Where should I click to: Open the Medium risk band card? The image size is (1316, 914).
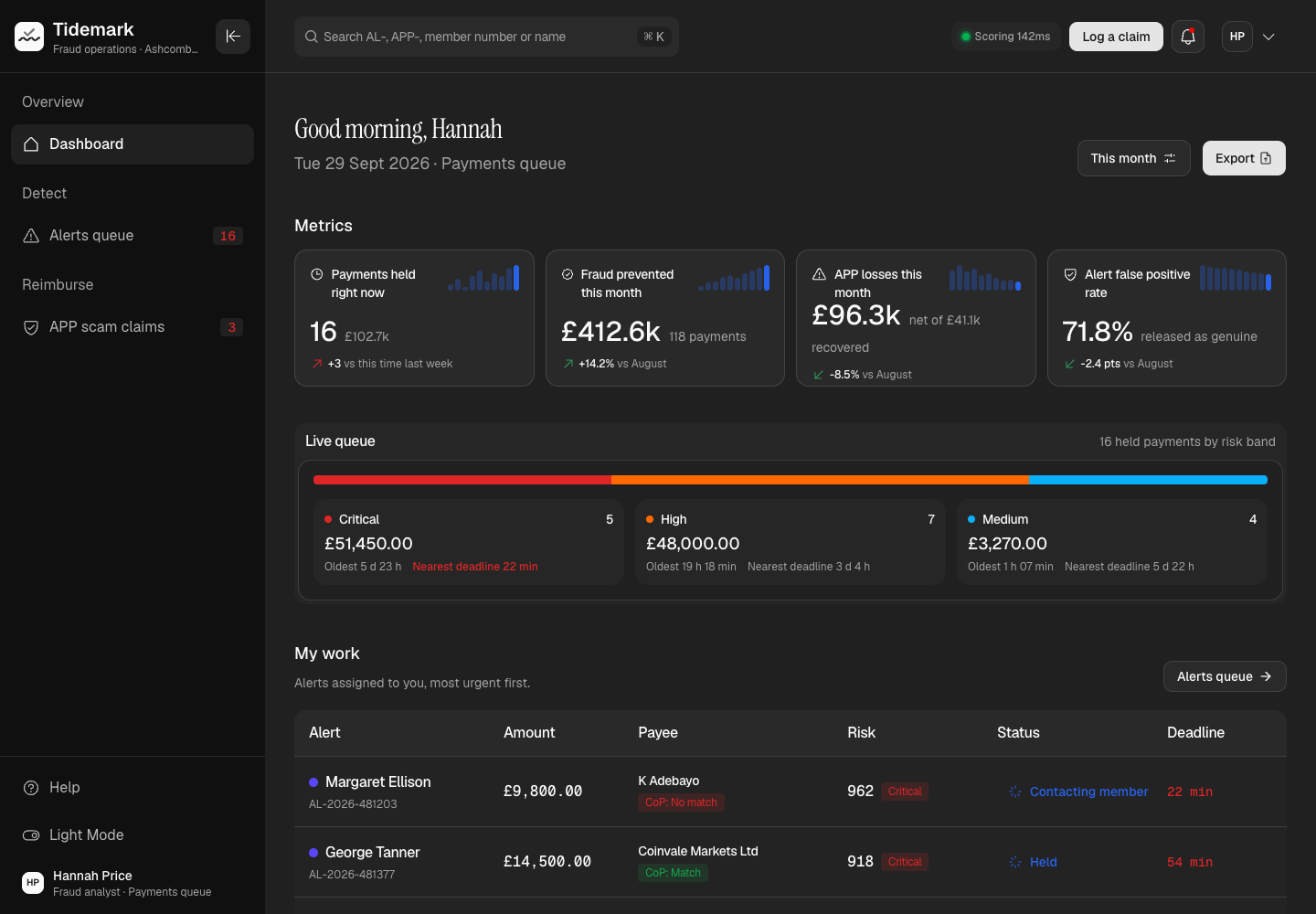point(1112,542)
